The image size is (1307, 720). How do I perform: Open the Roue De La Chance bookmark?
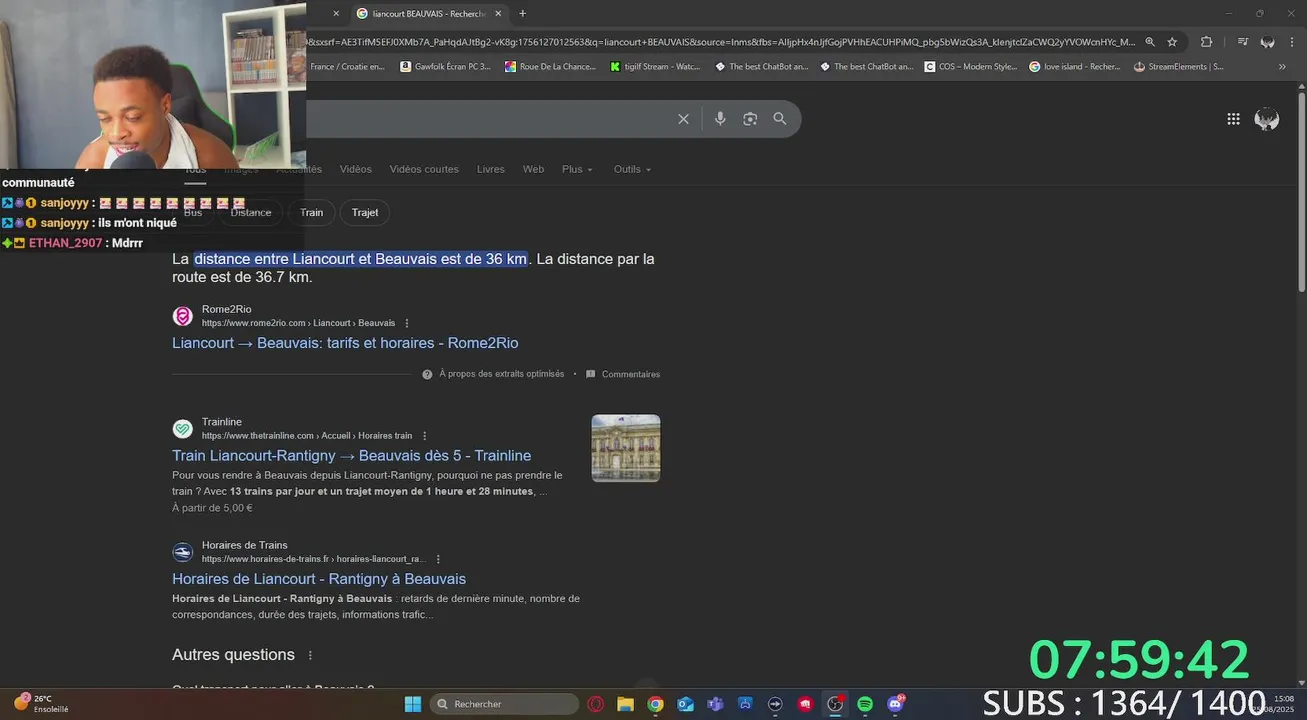(550, 67)
